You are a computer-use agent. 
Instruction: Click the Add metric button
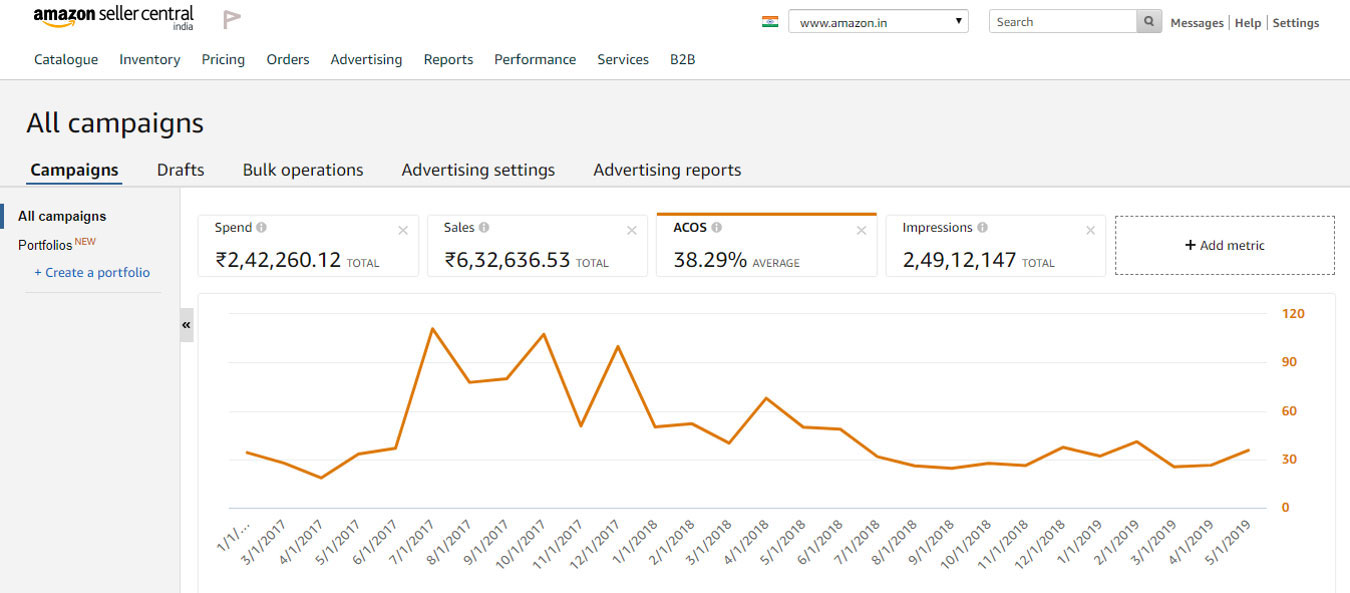[x=1224, y=245]
